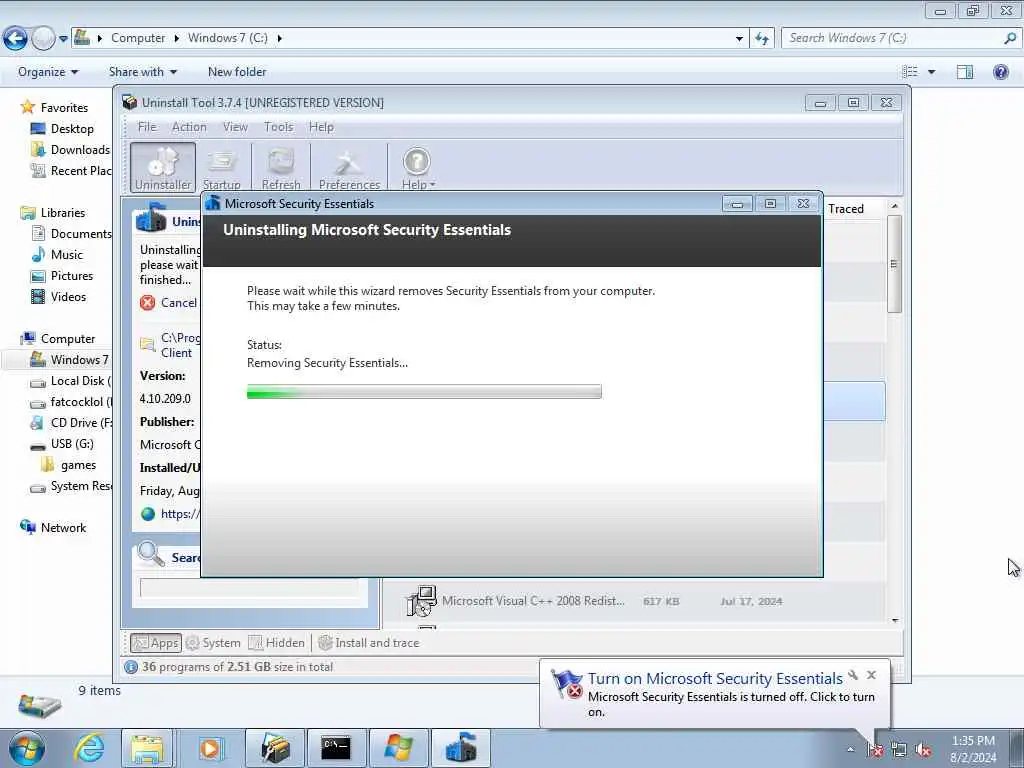Open Windows Media Player from taskbar
The image size is (1024, 768).
coord(210,748)
